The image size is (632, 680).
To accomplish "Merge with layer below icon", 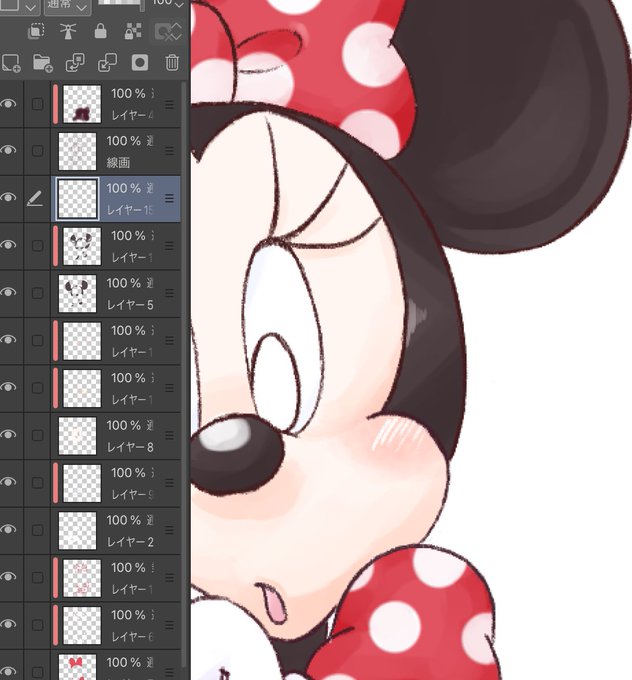I will pyautogui.click(x=107, y=63).
